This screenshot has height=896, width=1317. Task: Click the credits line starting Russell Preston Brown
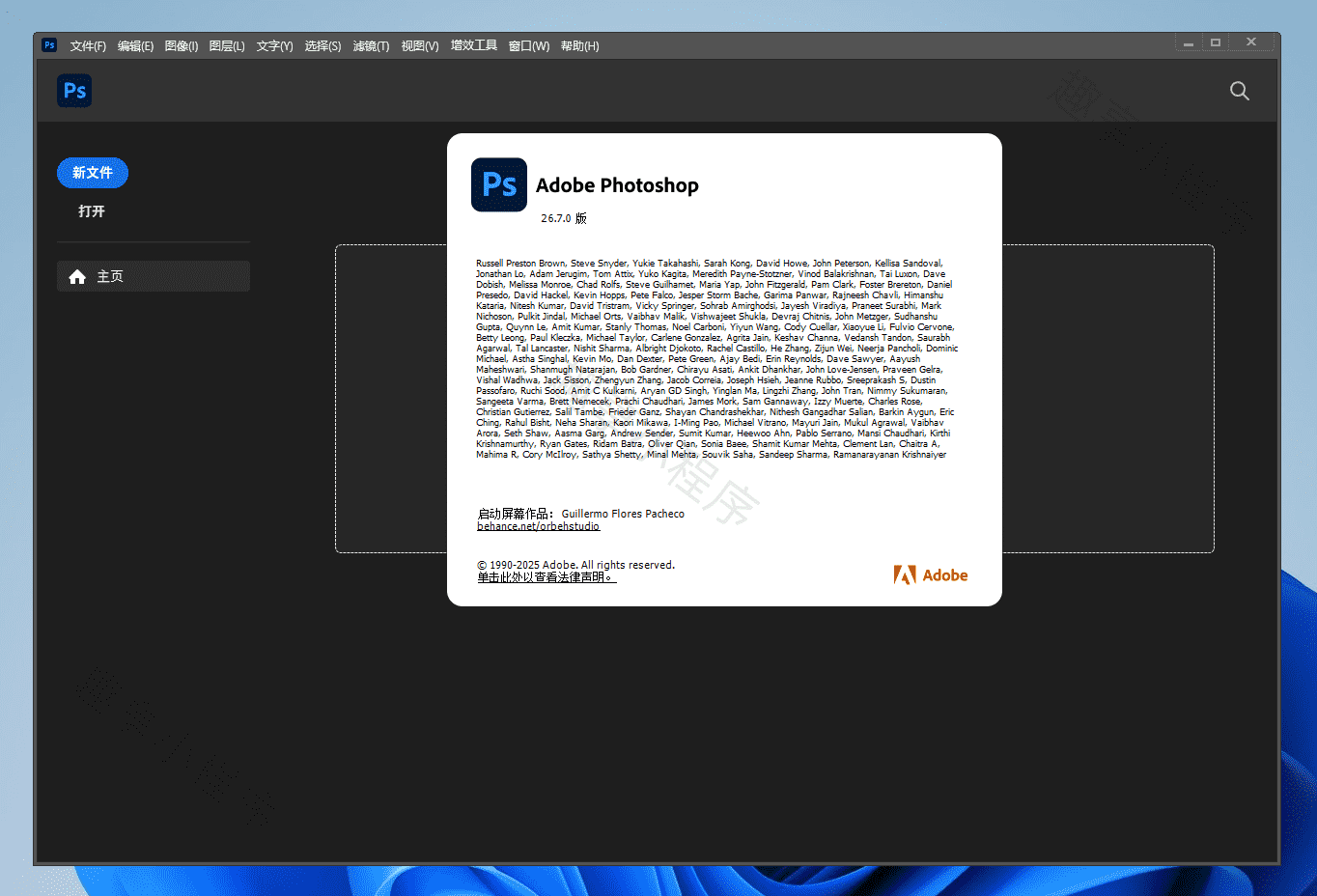[709, 263]
